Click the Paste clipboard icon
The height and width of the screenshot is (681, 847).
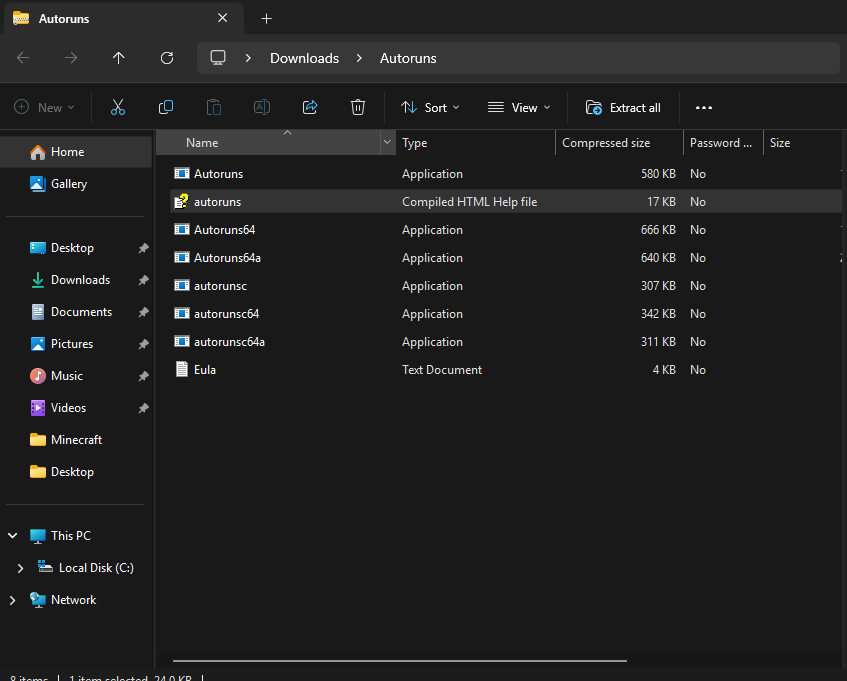[x=214, y=107]
